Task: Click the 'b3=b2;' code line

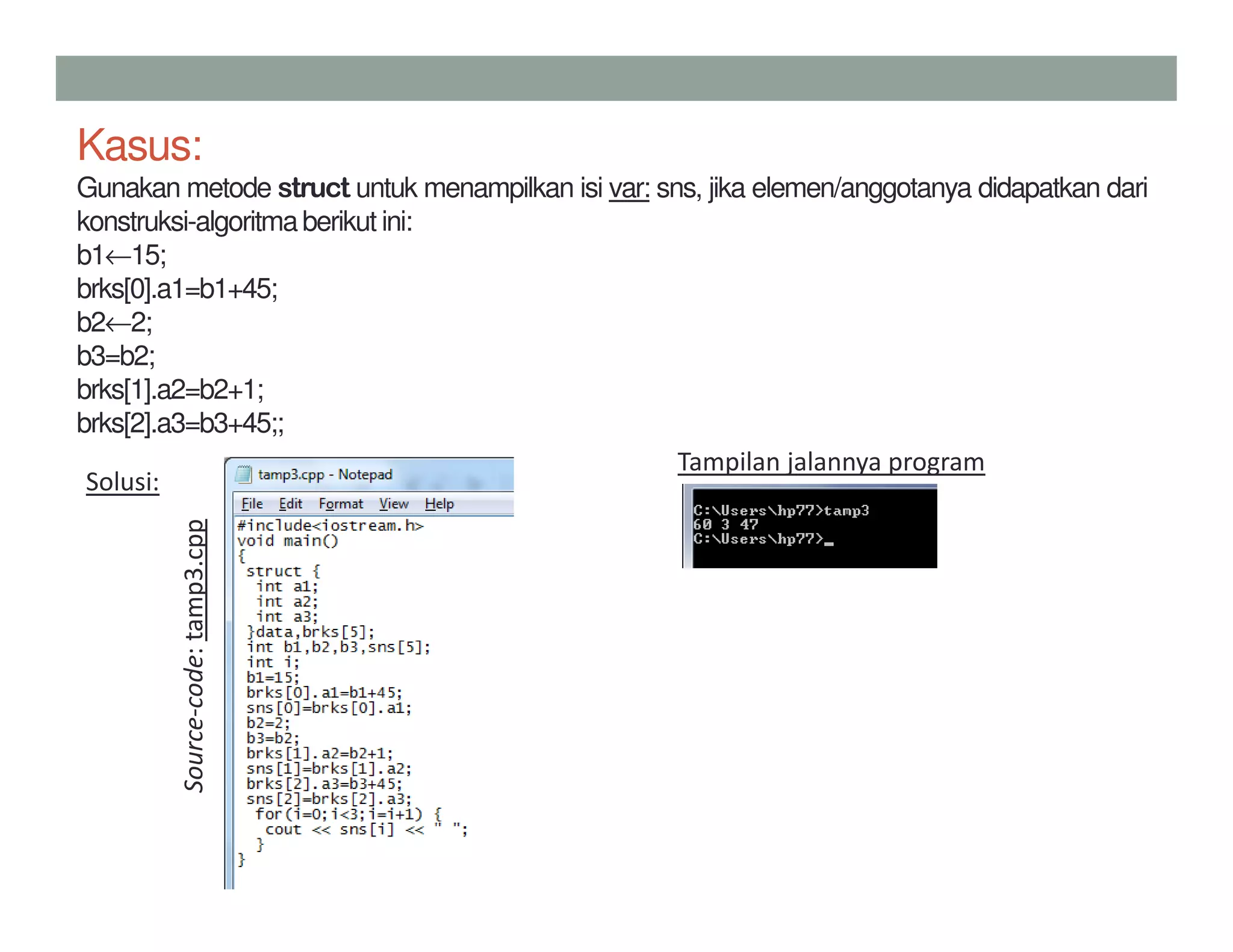Action: (x=273, y=738)
